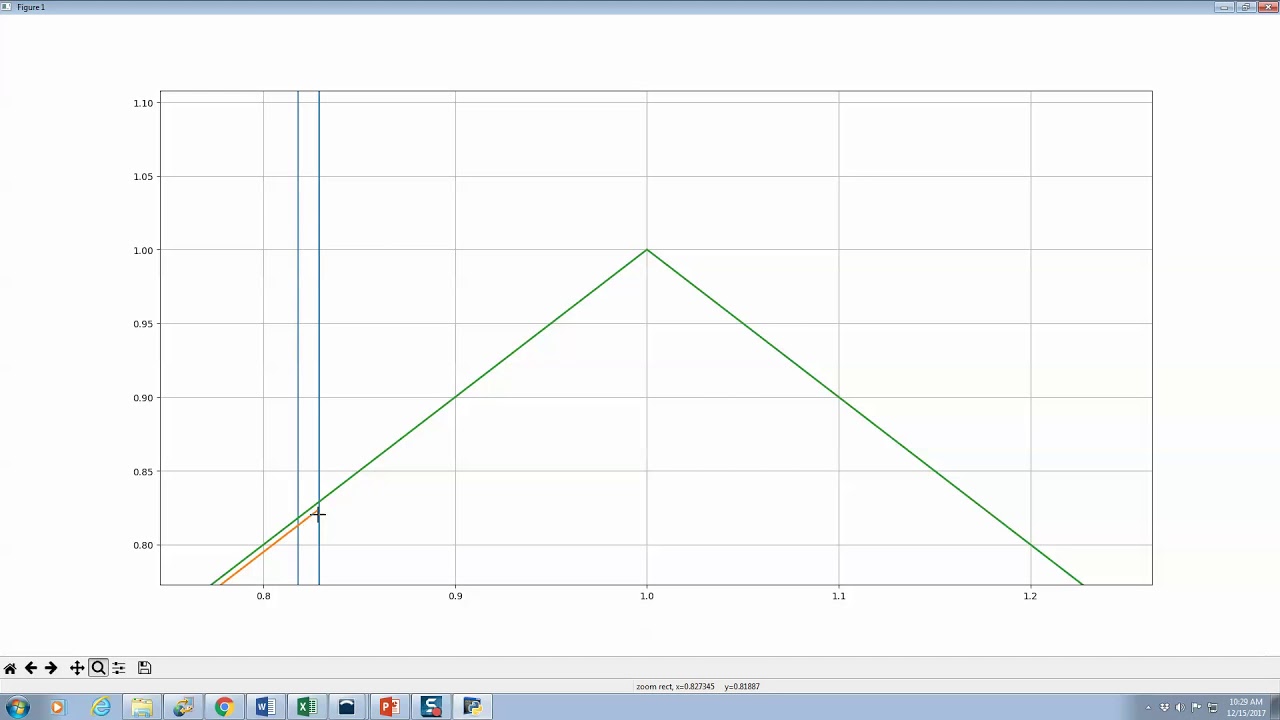Open File Explorer folder in taskbar

[142, 708]
